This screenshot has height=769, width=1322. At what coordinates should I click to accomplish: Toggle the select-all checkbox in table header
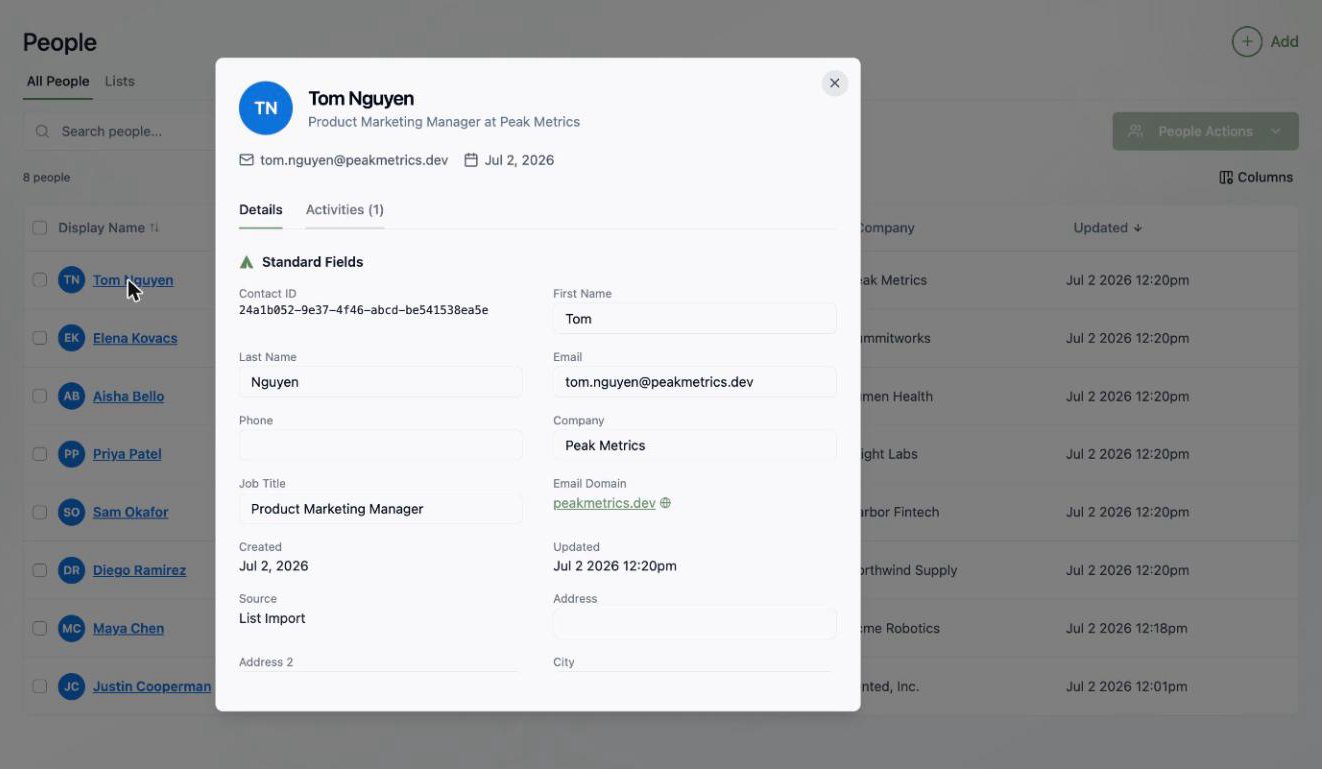(x=40, y=228)
